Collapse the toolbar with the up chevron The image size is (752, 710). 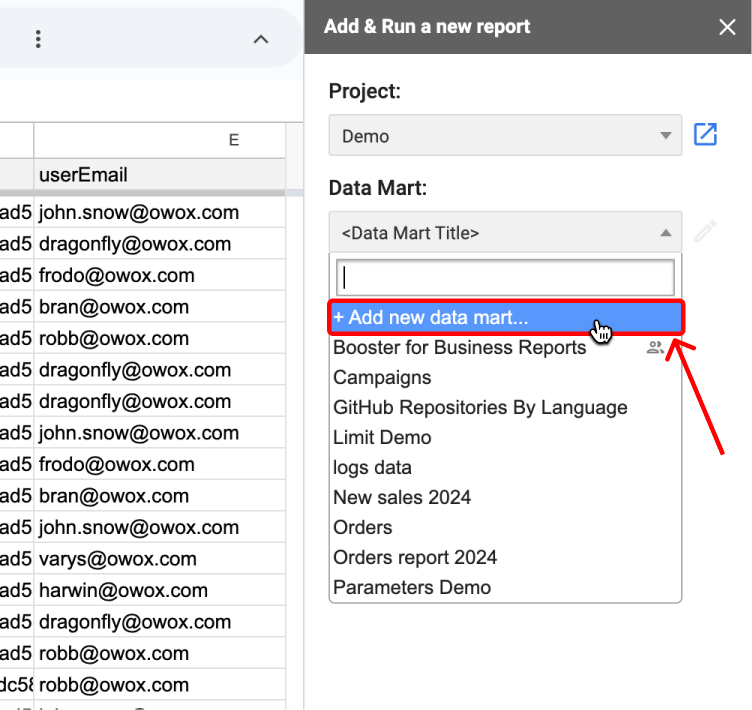(x=261, y=39)
